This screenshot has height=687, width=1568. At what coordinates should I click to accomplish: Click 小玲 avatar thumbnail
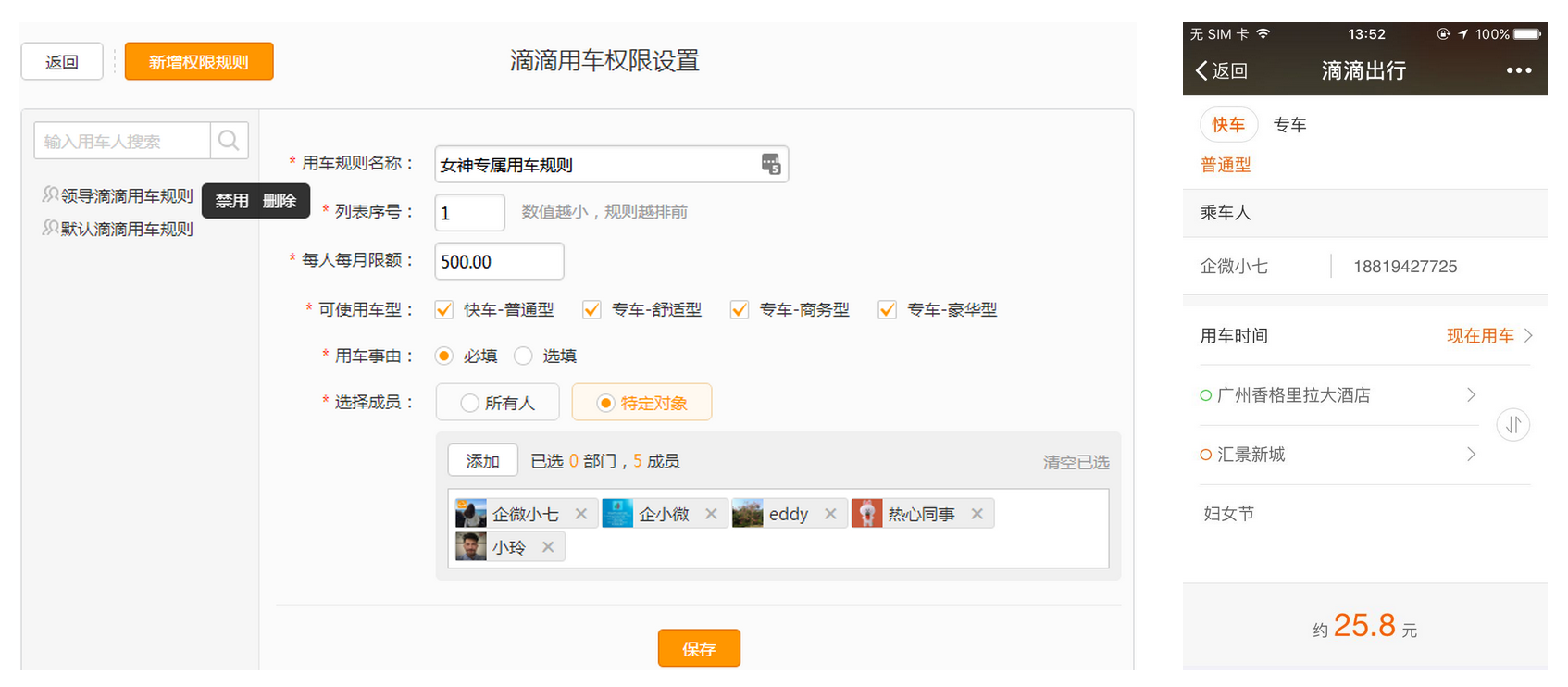tap(471, 546)
